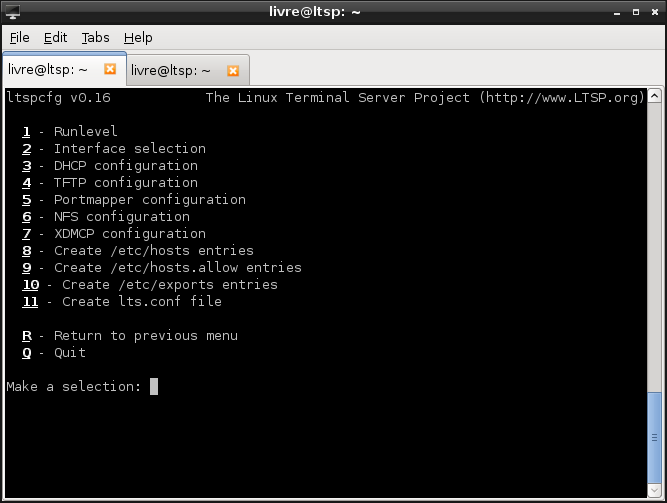The height and width of the screenshot is (503, 667).
Task: Close the terminal window
Action: [655, 12]
